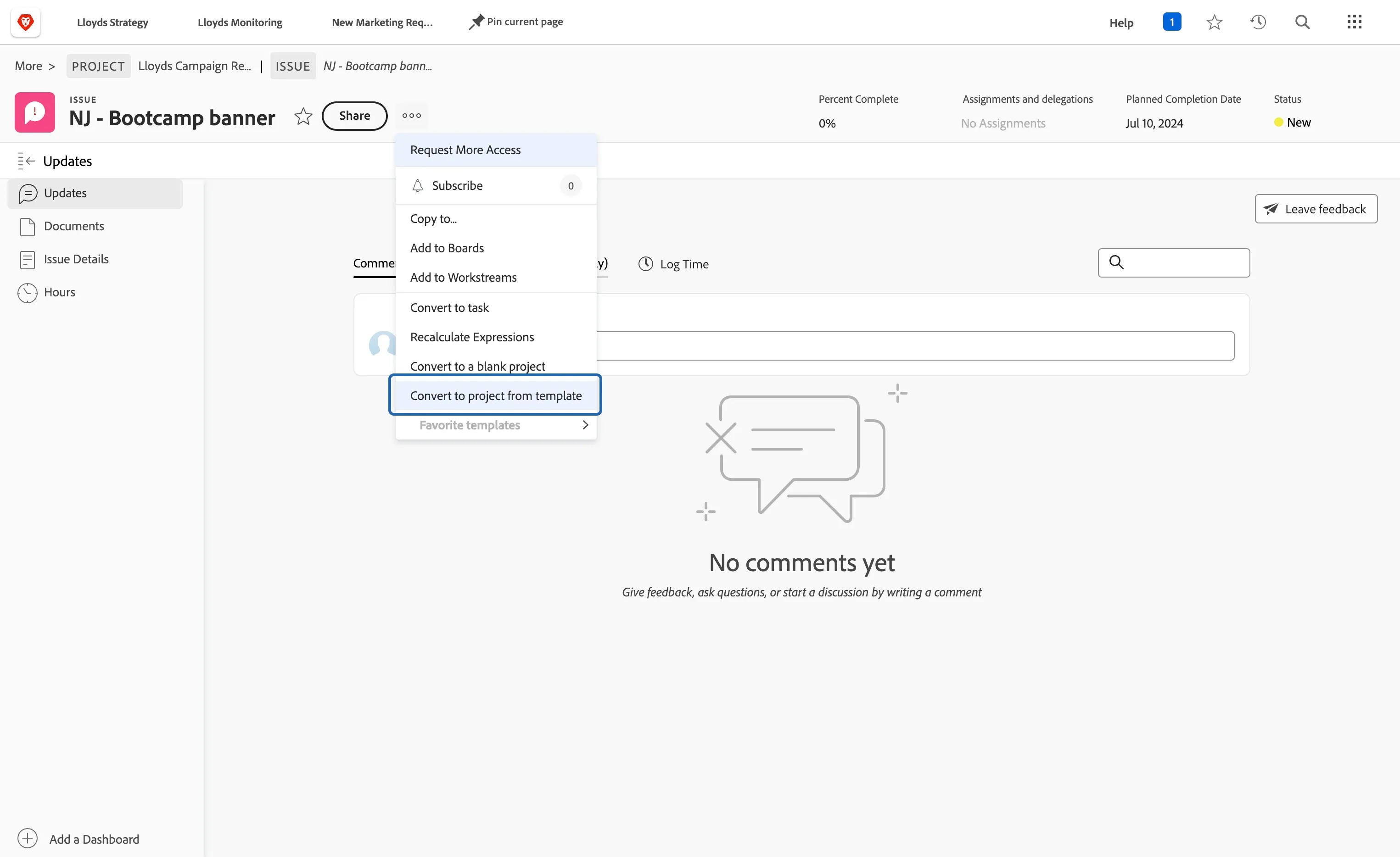The image size is (1400, 857).
Task: Open the notifications badge showing 1
Action: 1171,22
